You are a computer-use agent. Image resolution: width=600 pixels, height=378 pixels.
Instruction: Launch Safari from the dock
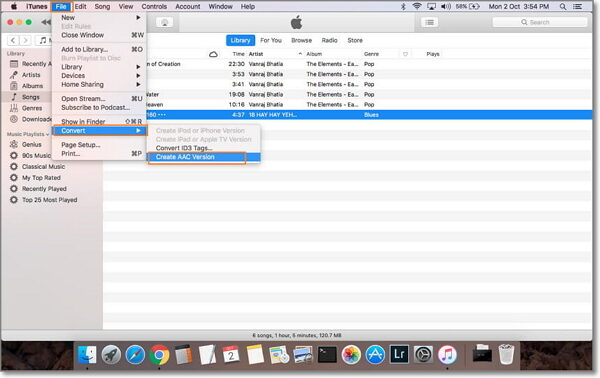[x=135, y=355]
